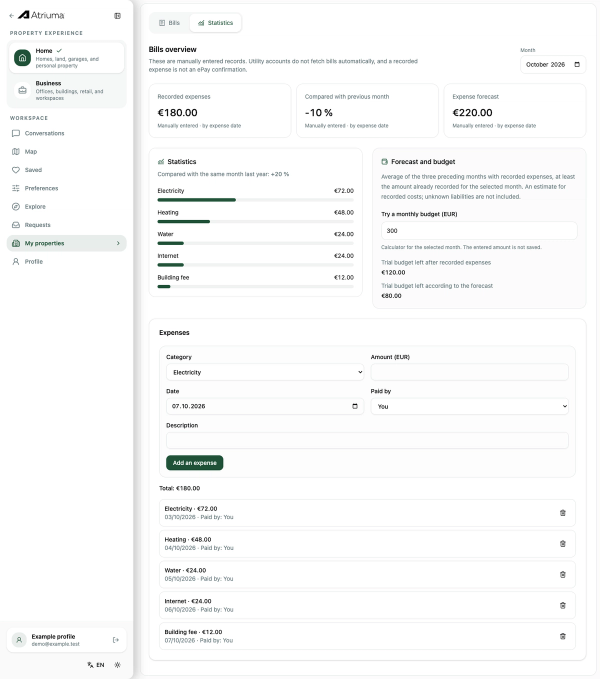Click the Example profile avatar

pos(19,640)
